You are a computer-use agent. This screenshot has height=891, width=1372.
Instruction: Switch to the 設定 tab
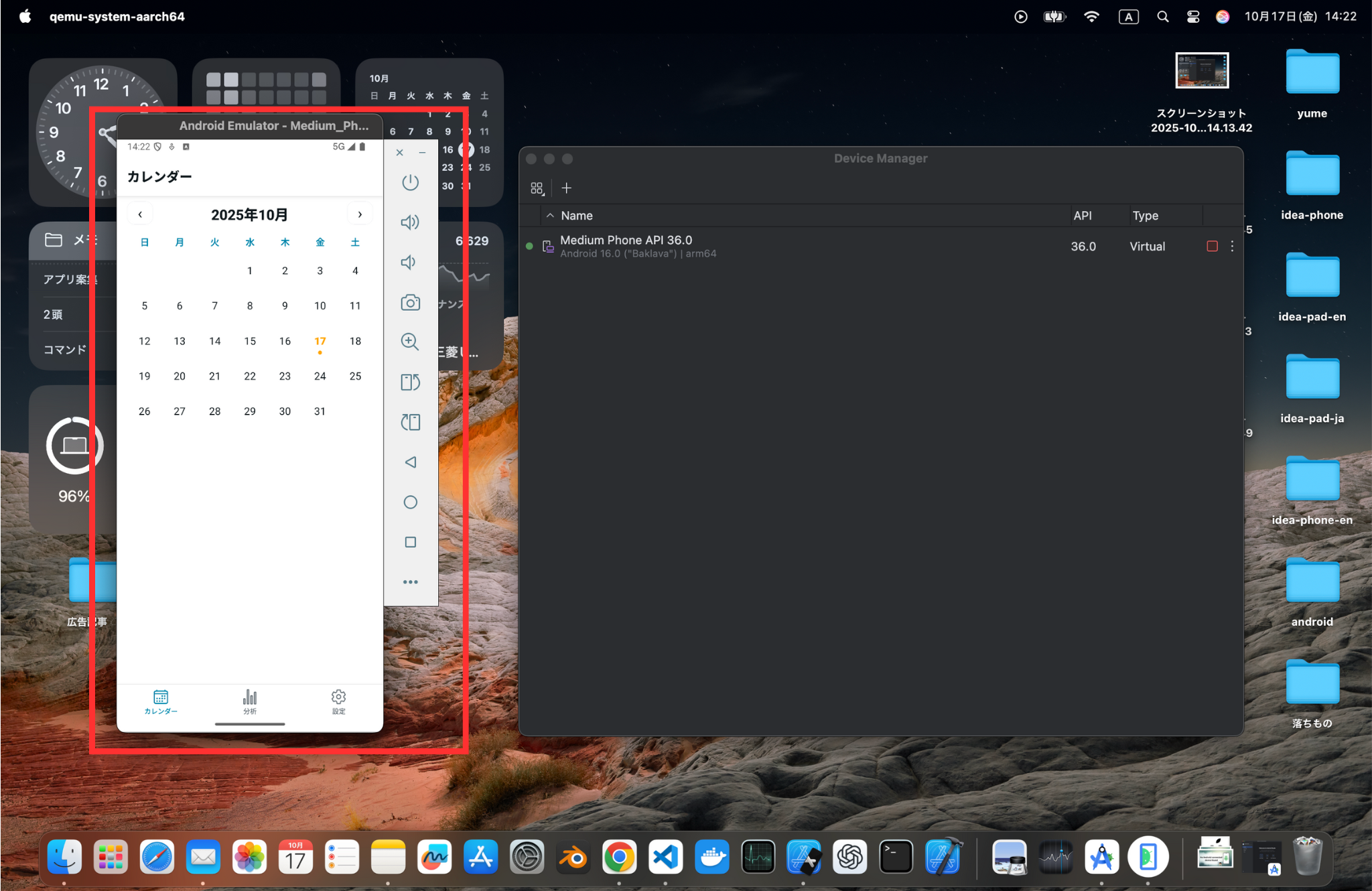click(x=339, y=701)
